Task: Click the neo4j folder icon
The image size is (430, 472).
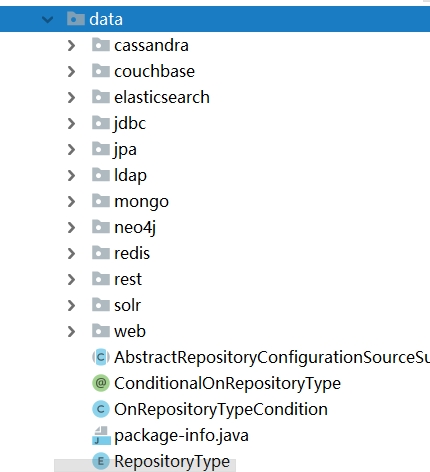Action: (x=101, y=227)
